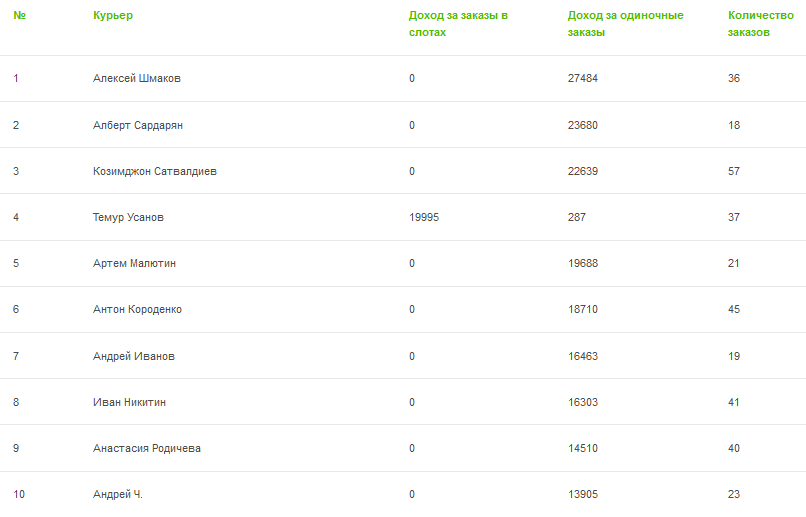
Task: Select courier Алберт Сардарян
Action: [138, 125]
